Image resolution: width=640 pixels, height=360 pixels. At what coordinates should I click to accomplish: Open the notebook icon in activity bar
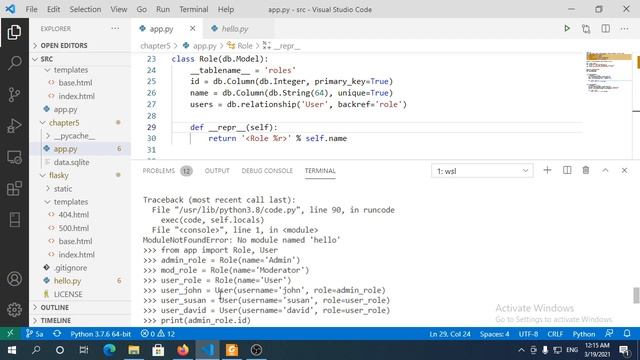pos(14,220)
